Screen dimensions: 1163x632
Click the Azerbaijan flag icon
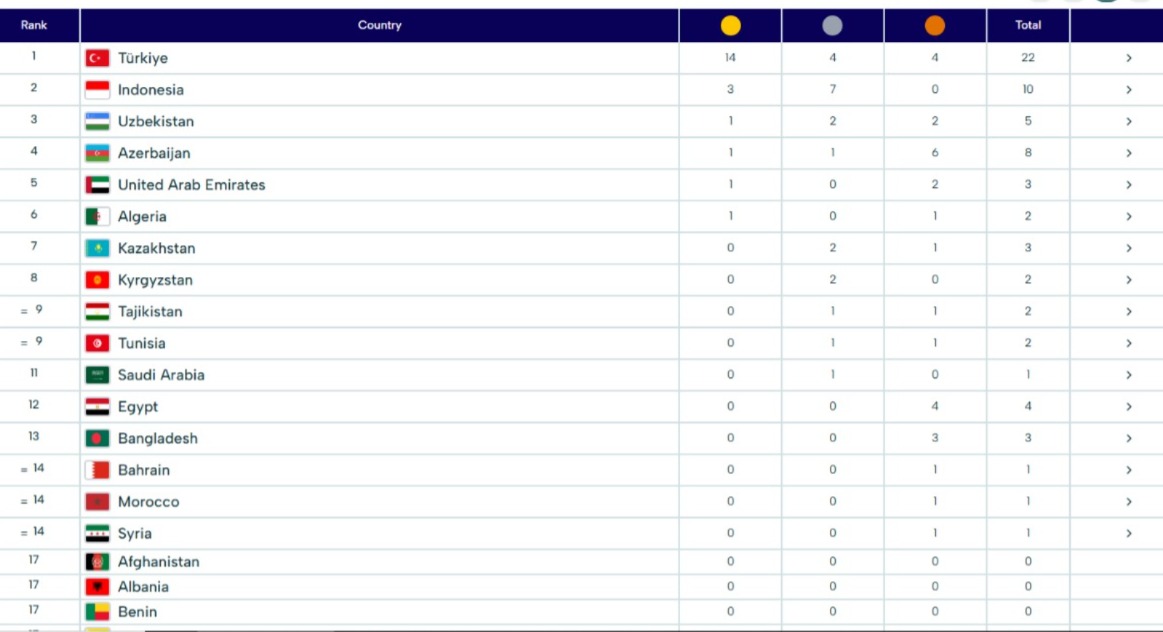97,153
